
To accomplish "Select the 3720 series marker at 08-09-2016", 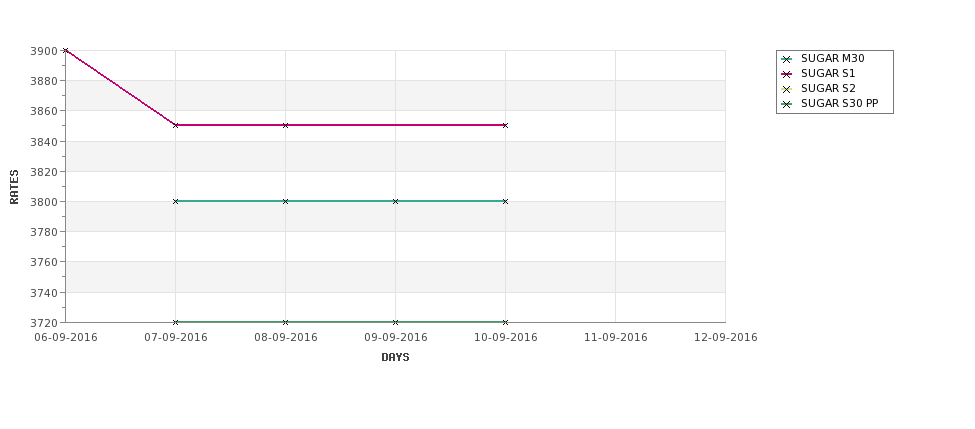I will (x=285, y=322).
